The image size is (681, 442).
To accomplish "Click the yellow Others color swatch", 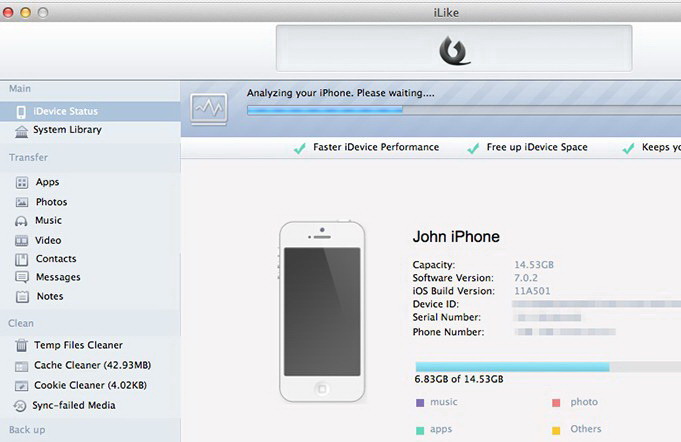I will [556, 430].
